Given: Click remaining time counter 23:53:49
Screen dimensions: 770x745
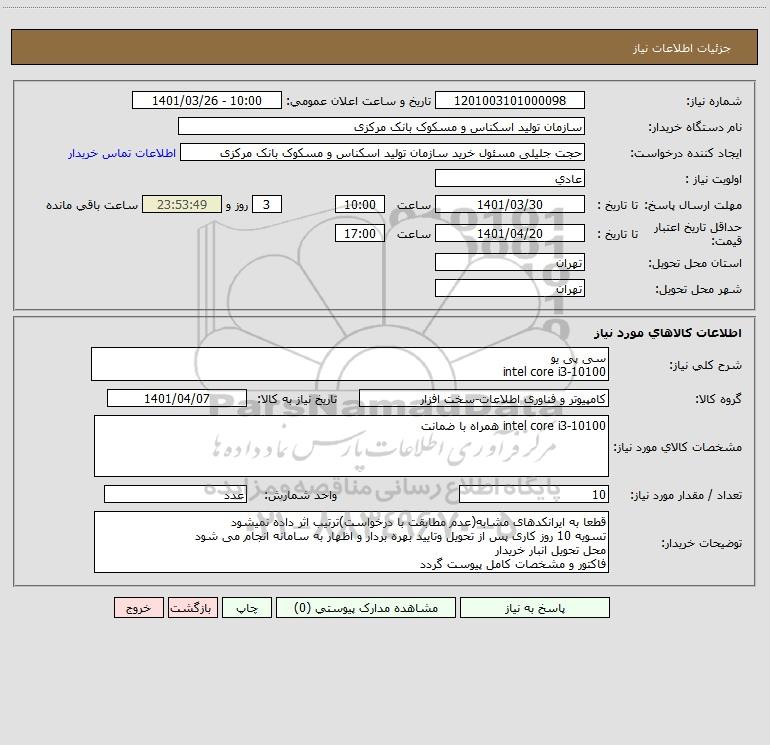Looking at the screenshot, I should click(182, 205).
